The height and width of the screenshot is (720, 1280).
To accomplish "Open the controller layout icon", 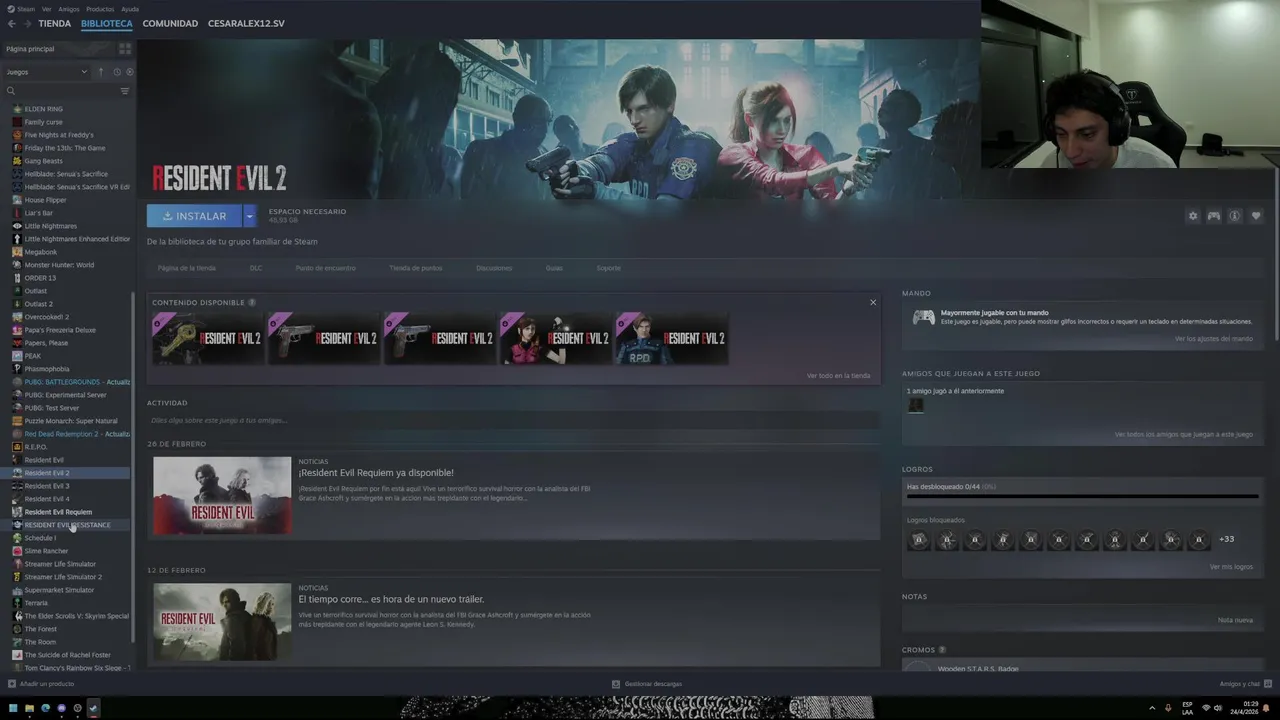I will pyautogui.click(x=1214, y=216).
